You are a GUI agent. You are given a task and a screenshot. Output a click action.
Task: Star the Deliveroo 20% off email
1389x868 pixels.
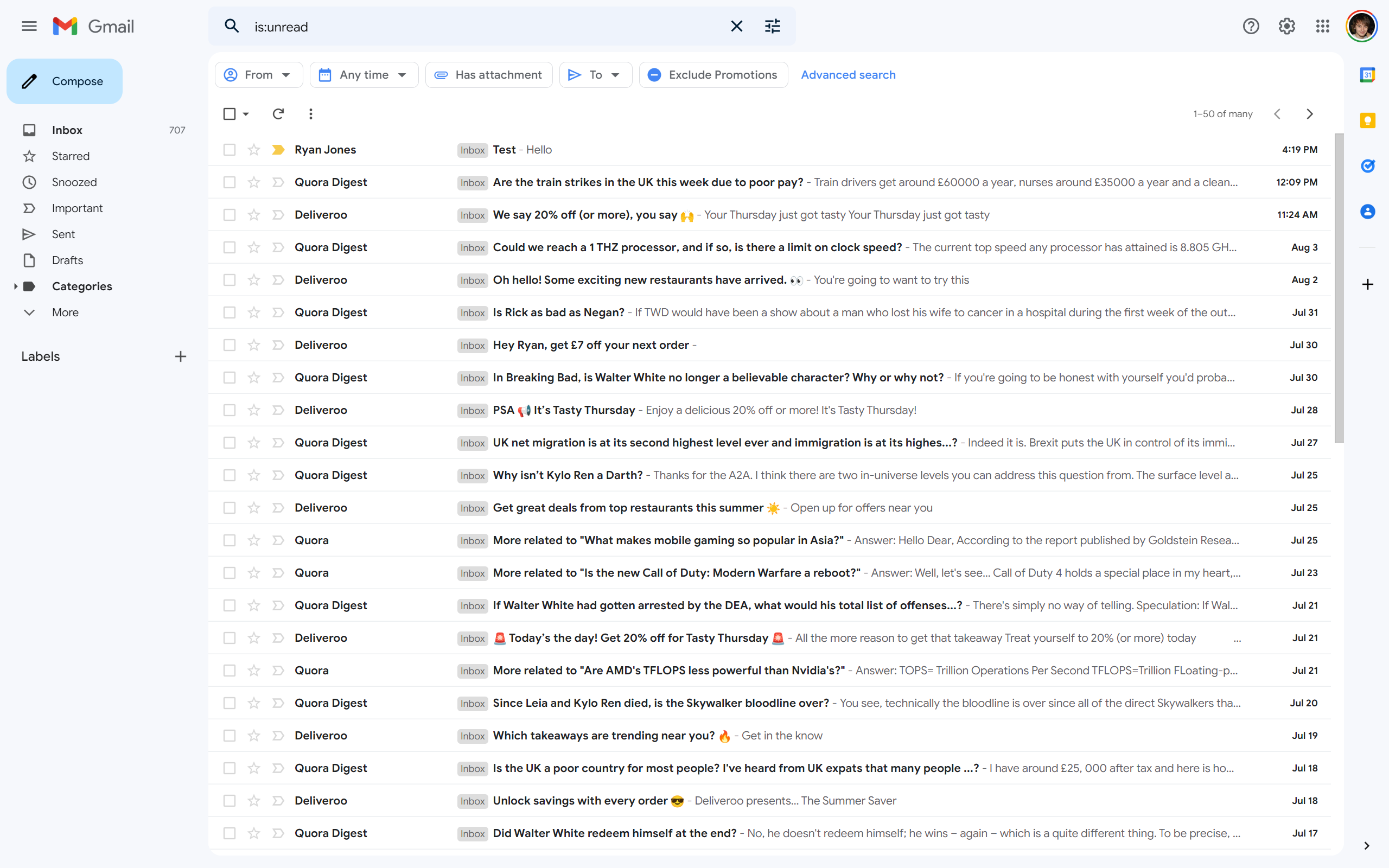(254, 215)
